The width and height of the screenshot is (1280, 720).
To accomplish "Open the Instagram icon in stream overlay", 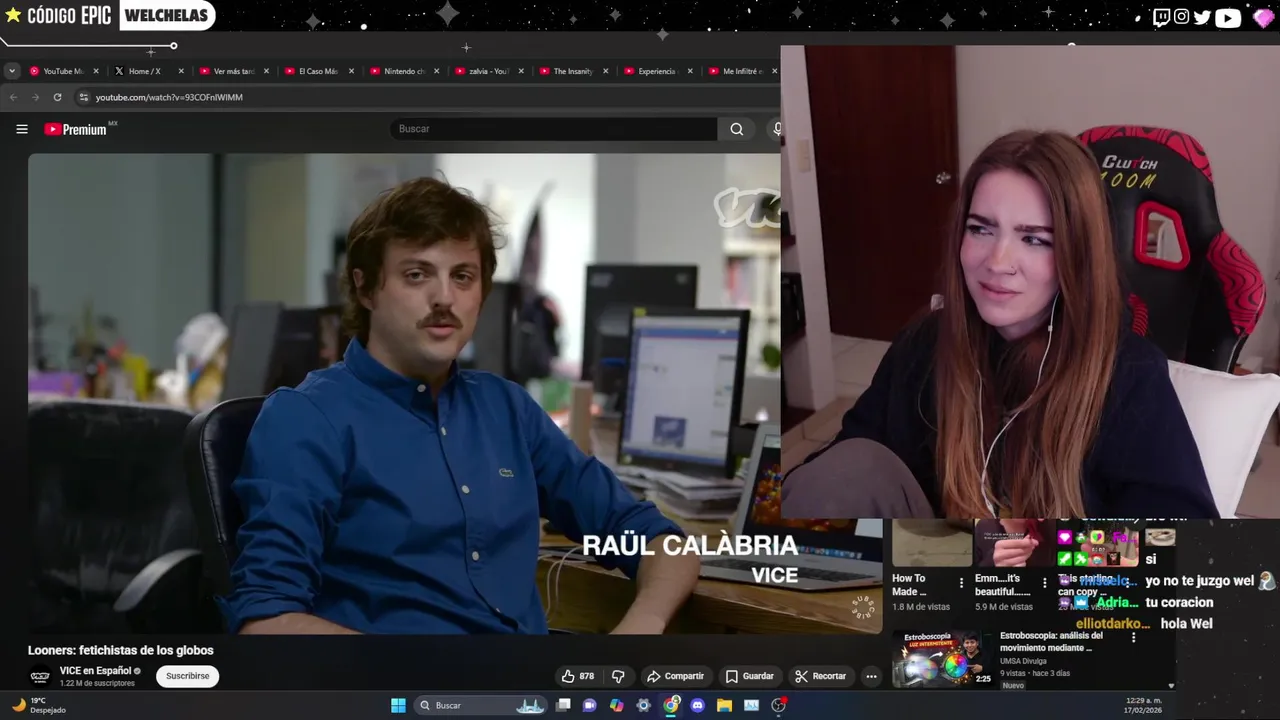I will point(1181,17).
